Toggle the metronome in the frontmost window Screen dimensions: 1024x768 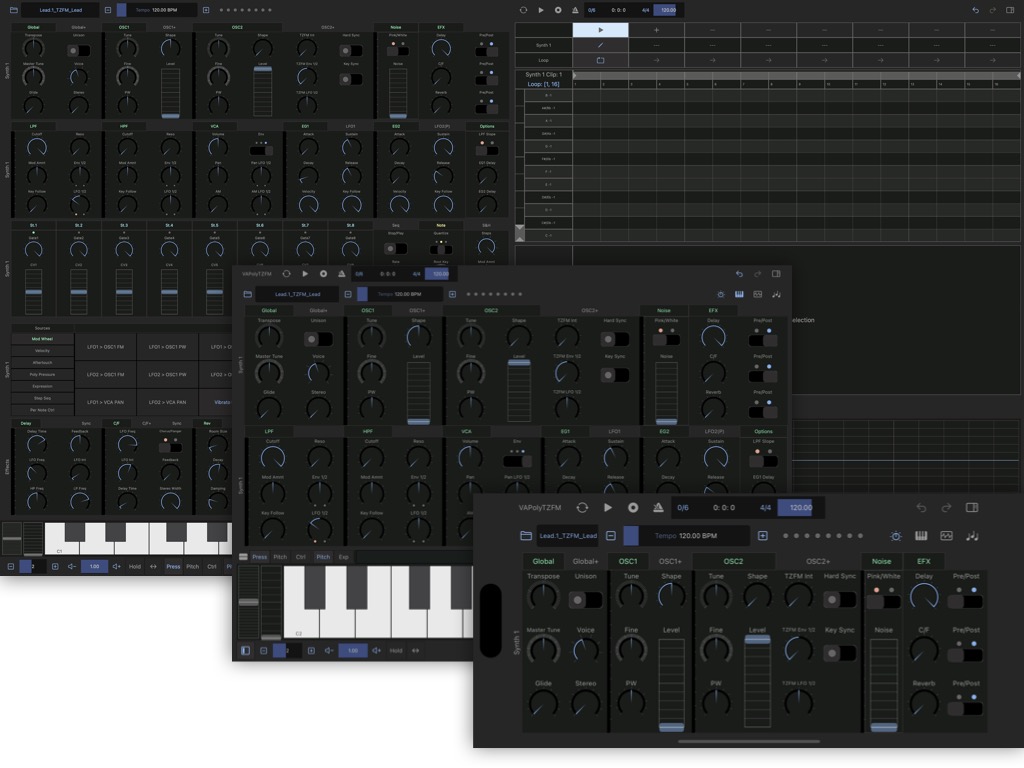click(658, 507)
